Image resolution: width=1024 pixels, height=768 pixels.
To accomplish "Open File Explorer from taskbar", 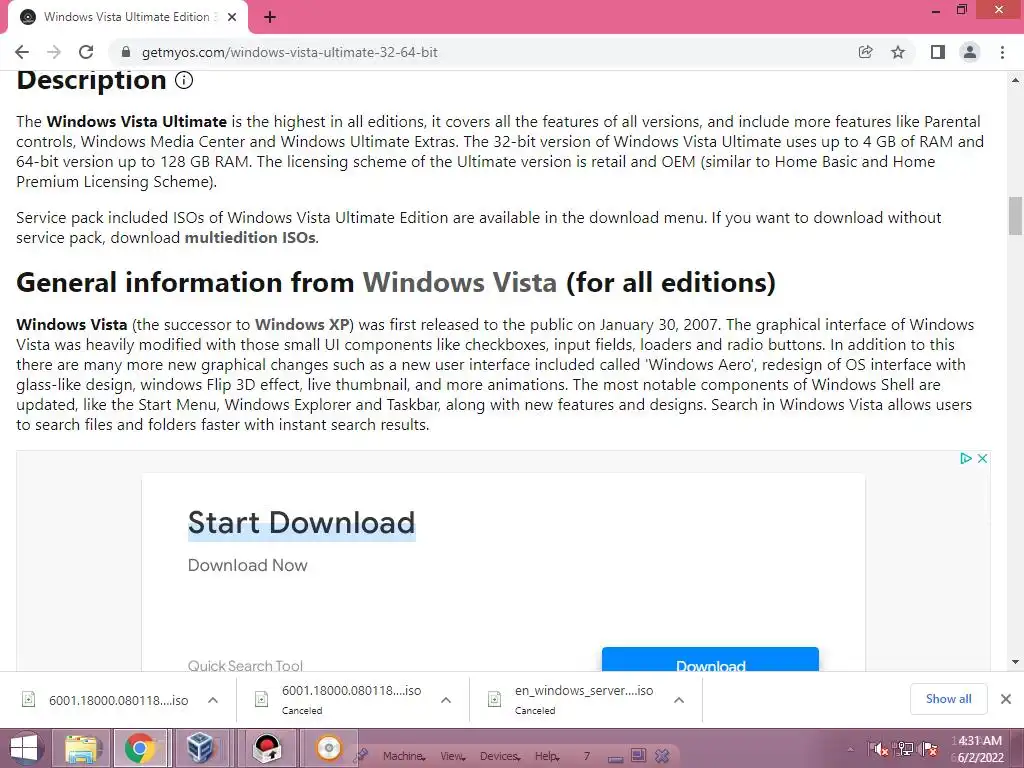I will [x=81, y=748].
